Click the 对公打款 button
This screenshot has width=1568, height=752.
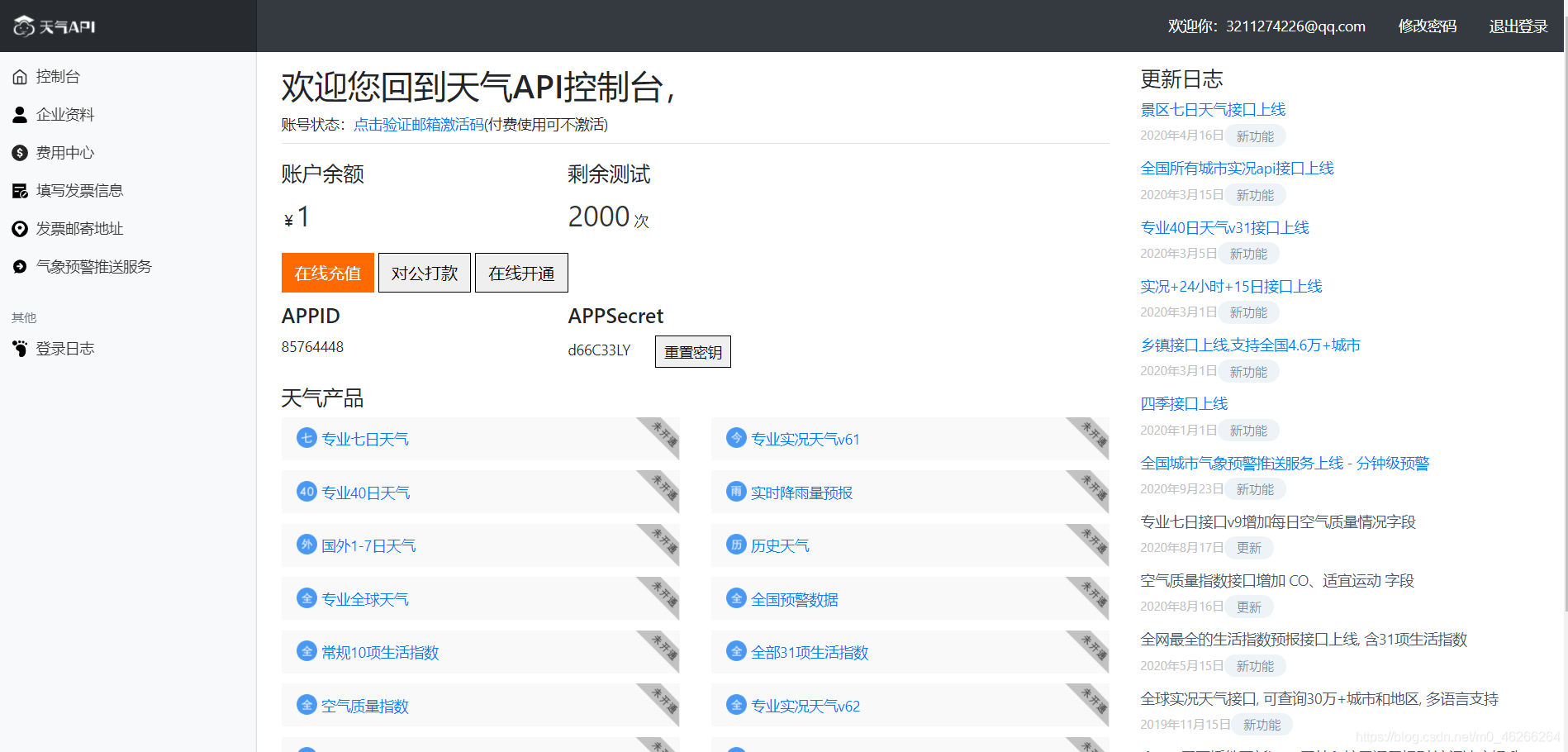pyautogui.click(x=425, y=273)
